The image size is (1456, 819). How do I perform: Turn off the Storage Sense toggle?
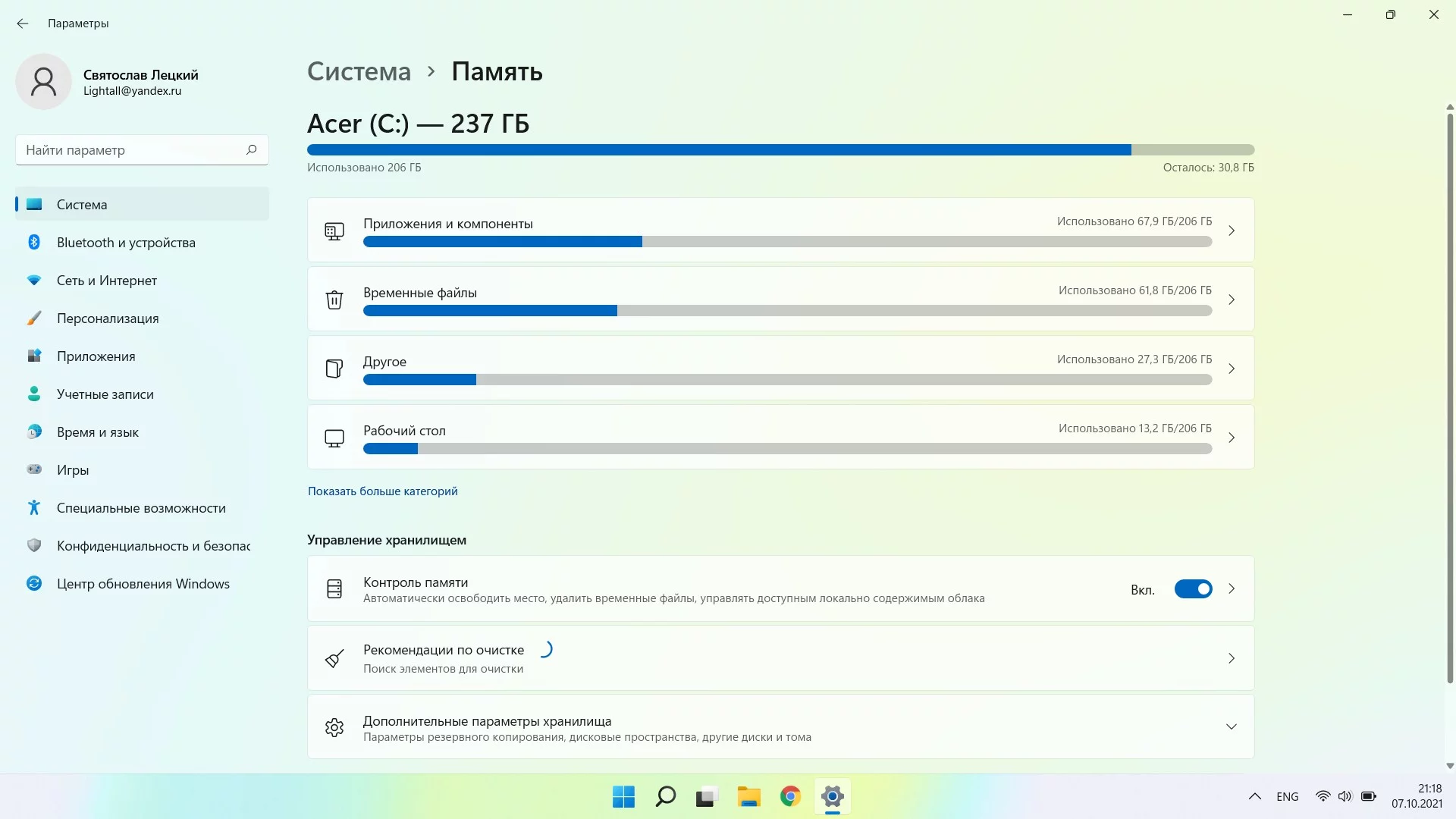click(1193, 589)
